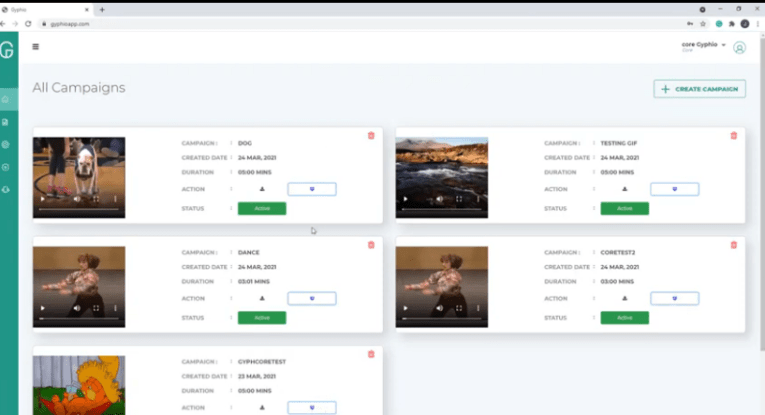Viewport: 765px width, 415px height.
Task: Click the CORETEST2 shield action button
Action: (x=675, y=298)
